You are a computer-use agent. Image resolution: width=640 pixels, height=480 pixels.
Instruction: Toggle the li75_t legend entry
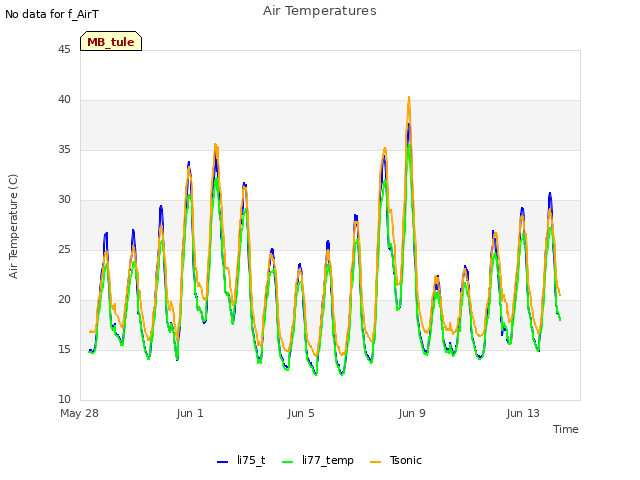241,460
